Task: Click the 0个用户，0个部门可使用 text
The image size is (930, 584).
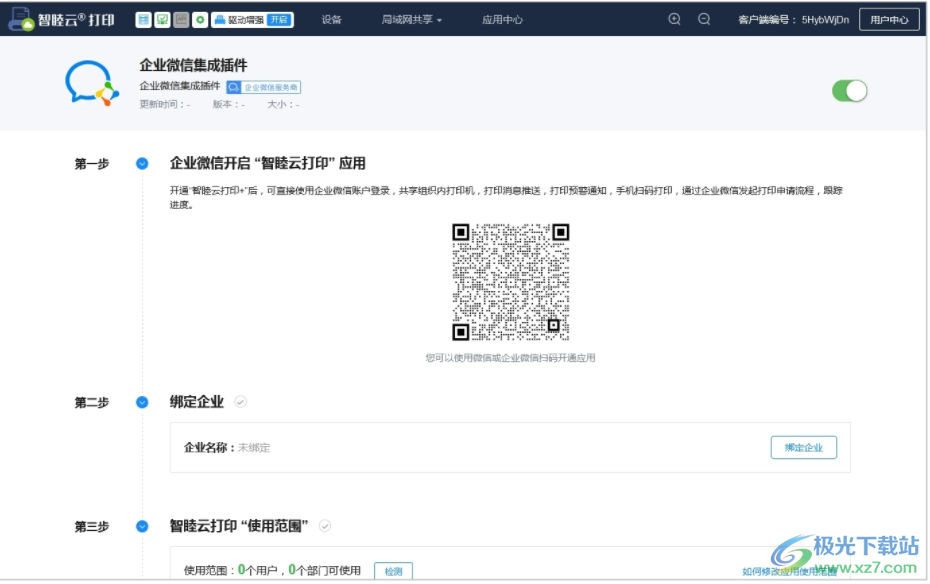Action: (x=300, y=570)
